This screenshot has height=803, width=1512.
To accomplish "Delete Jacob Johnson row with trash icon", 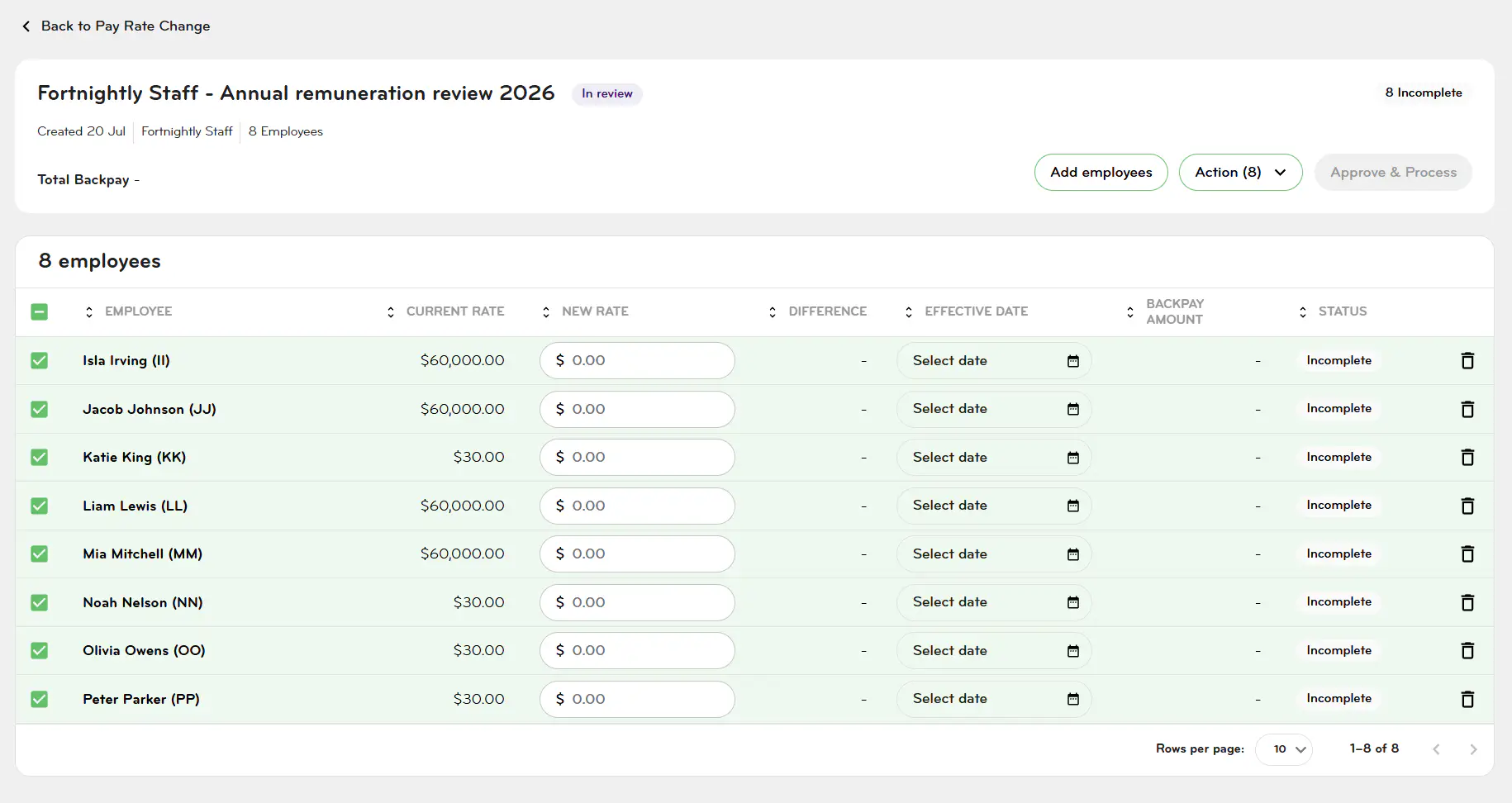I will 1467,409.
